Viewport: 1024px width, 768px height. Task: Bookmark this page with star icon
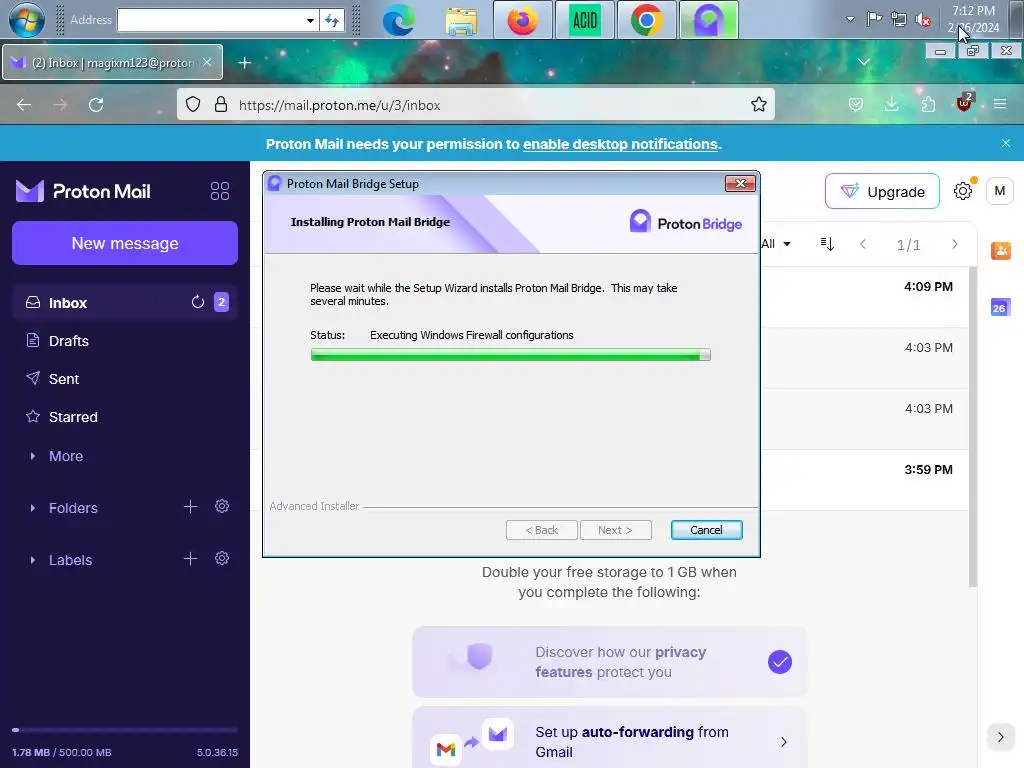point(758,104)
